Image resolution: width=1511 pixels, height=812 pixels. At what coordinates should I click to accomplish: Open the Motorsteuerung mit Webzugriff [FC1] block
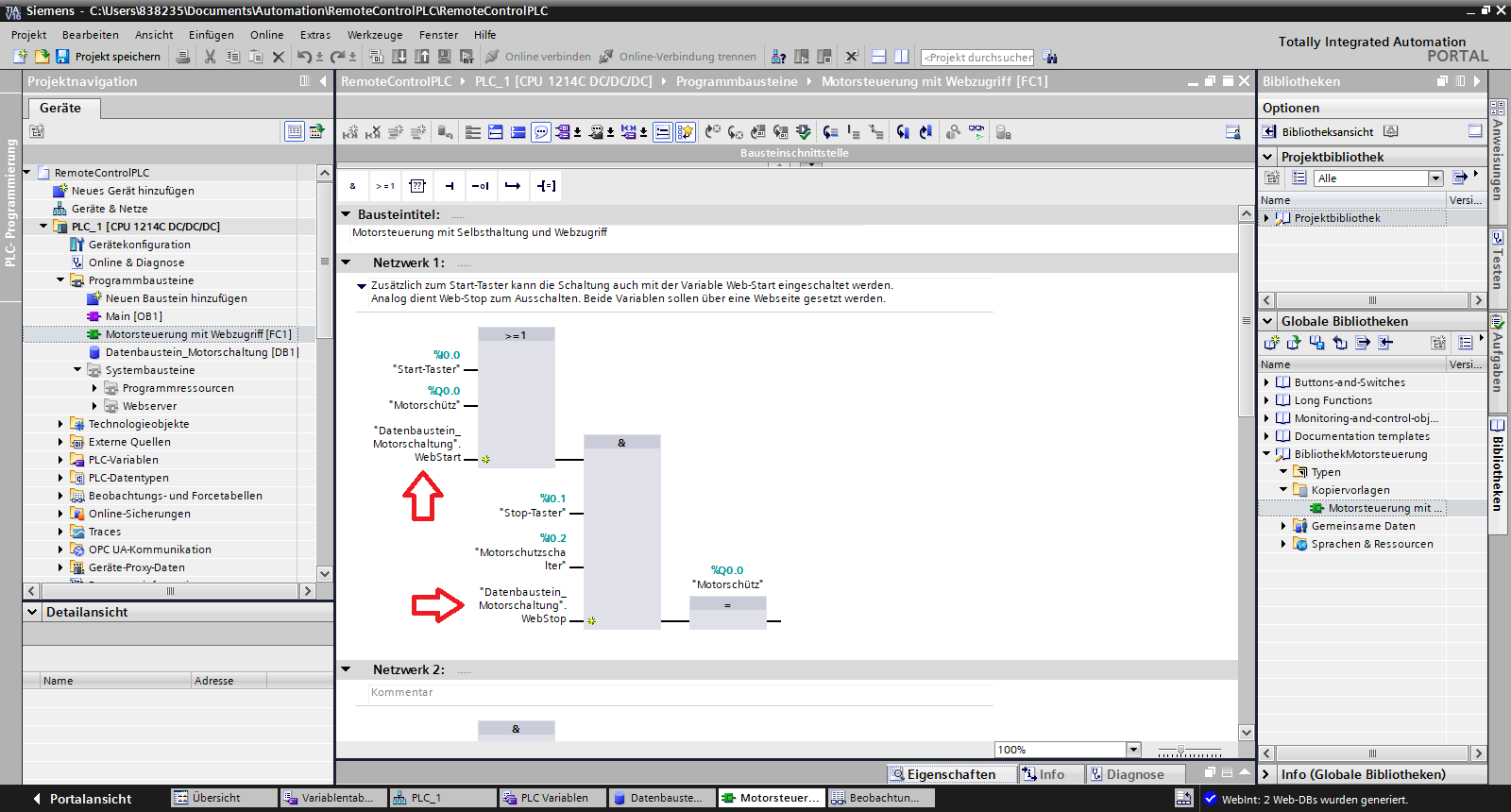[x=198, y=334]
